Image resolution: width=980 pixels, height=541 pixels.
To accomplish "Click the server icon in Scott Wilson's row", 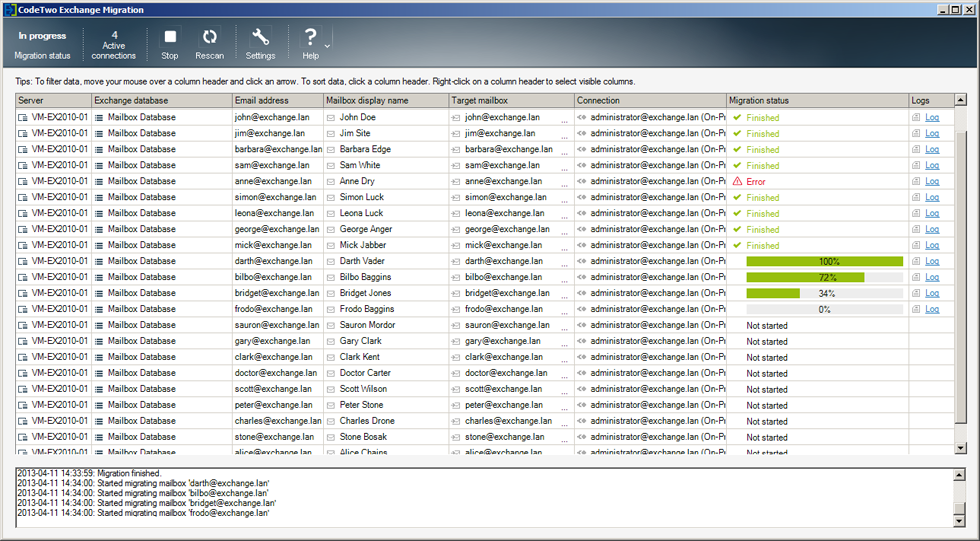I will 22,389.
